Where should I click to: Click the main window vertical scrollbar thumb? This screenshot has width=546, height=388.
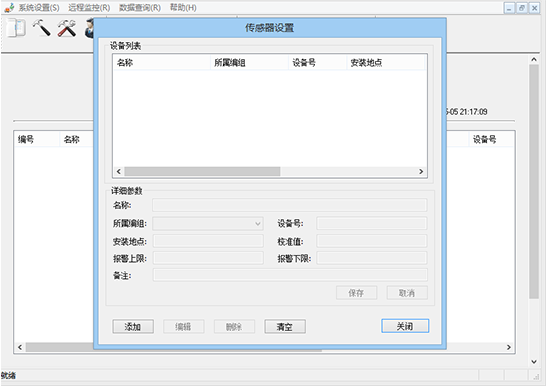click(x=534, y=182)
